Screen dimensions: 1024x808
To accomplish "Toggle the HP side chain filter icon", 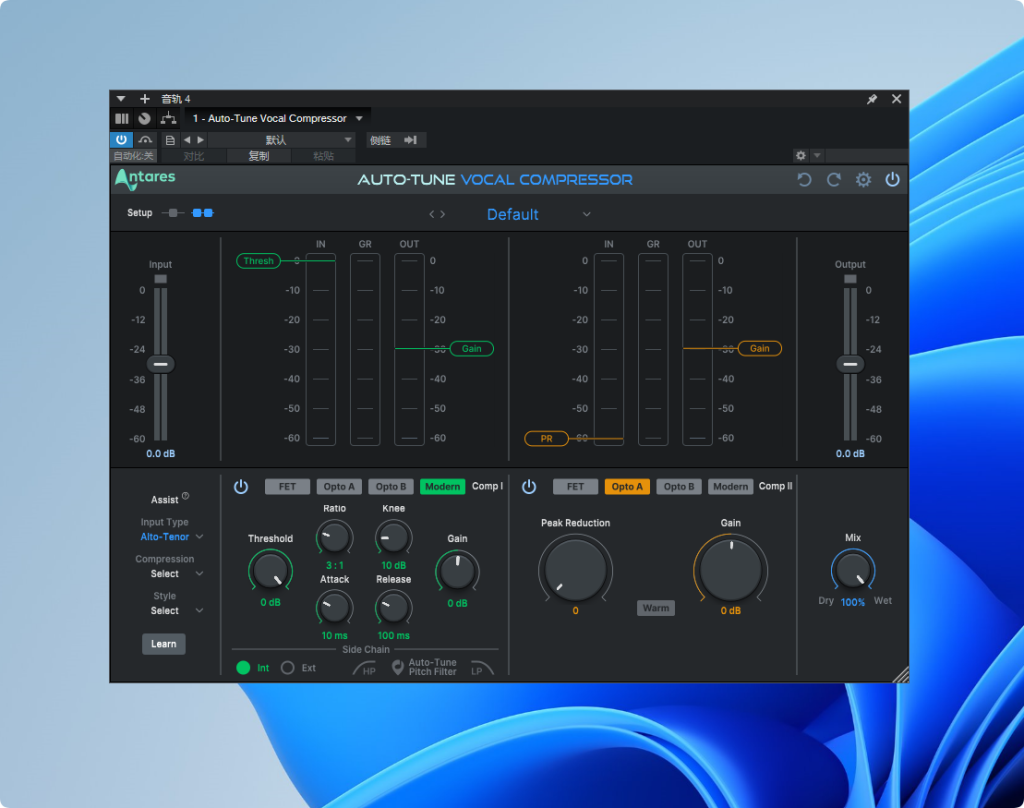I will [365, 668].
